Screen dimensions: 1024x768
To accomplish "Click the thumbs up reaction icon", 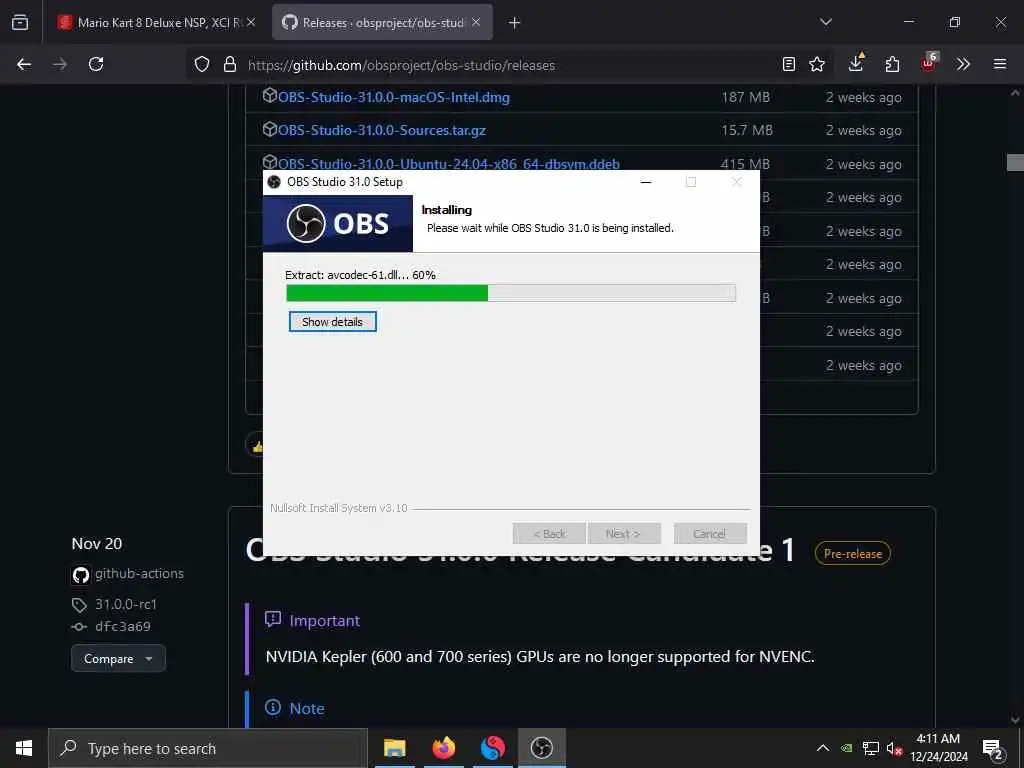I will pyautogui.click(x=257, y=446).
